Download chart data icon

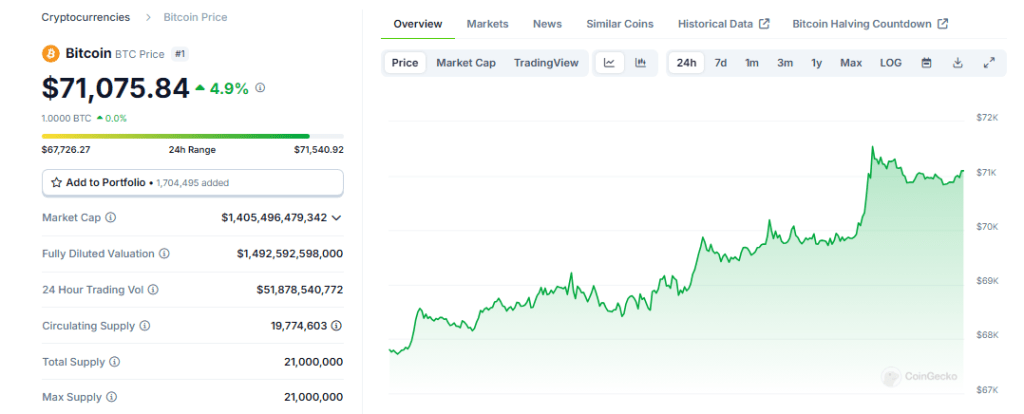(957, 63)
